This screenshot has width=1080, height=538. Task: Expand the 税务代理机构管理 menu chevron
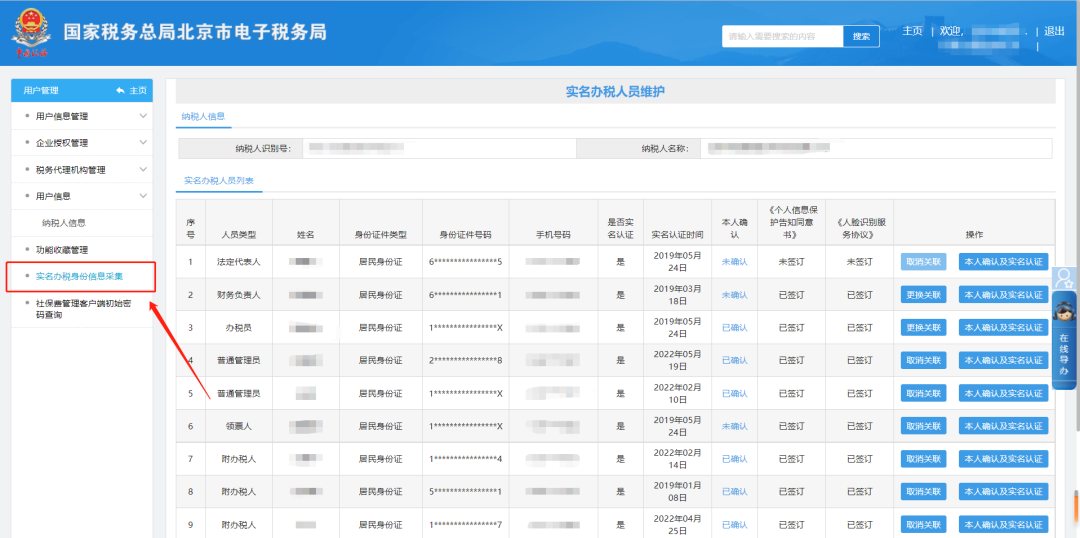pyautogui.click(x=143, y=169)
